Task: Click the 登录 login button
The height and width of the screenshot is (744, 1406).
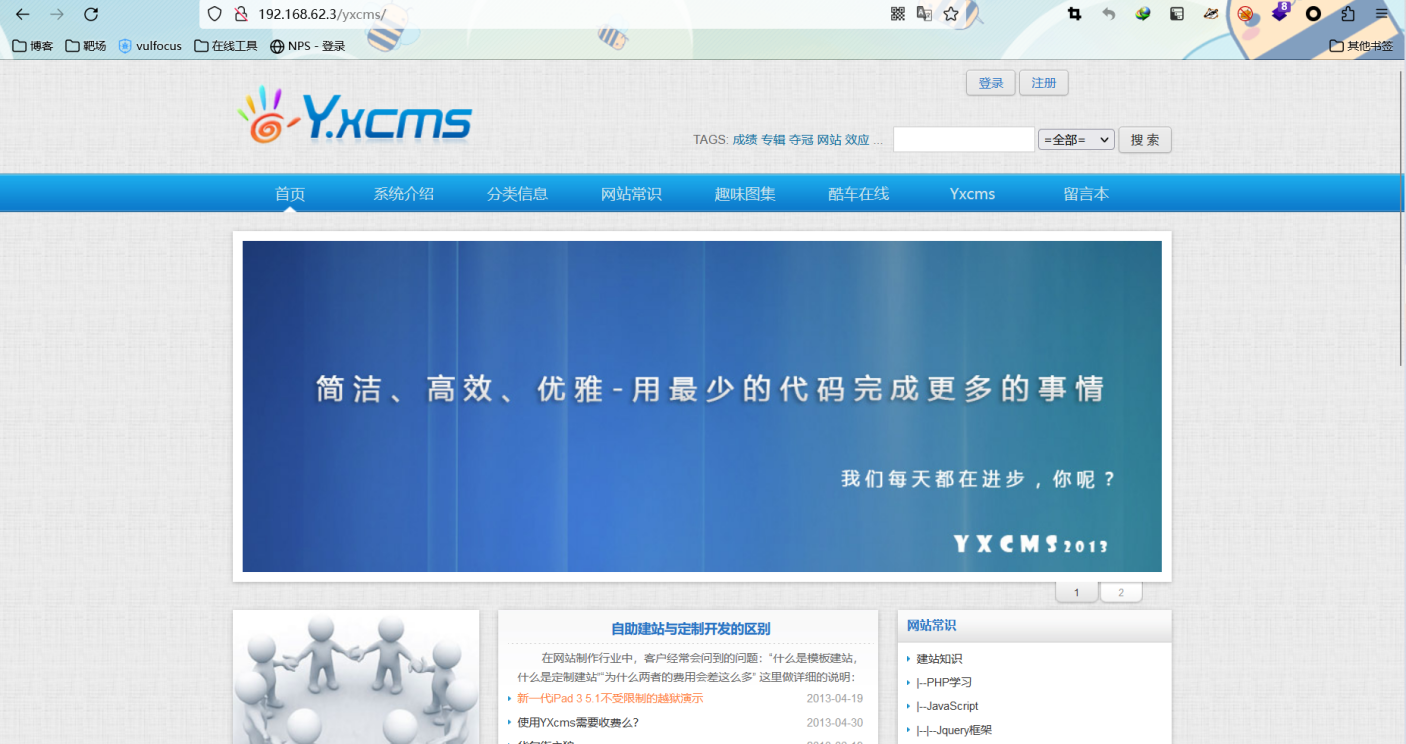Action: coord(991,83)
